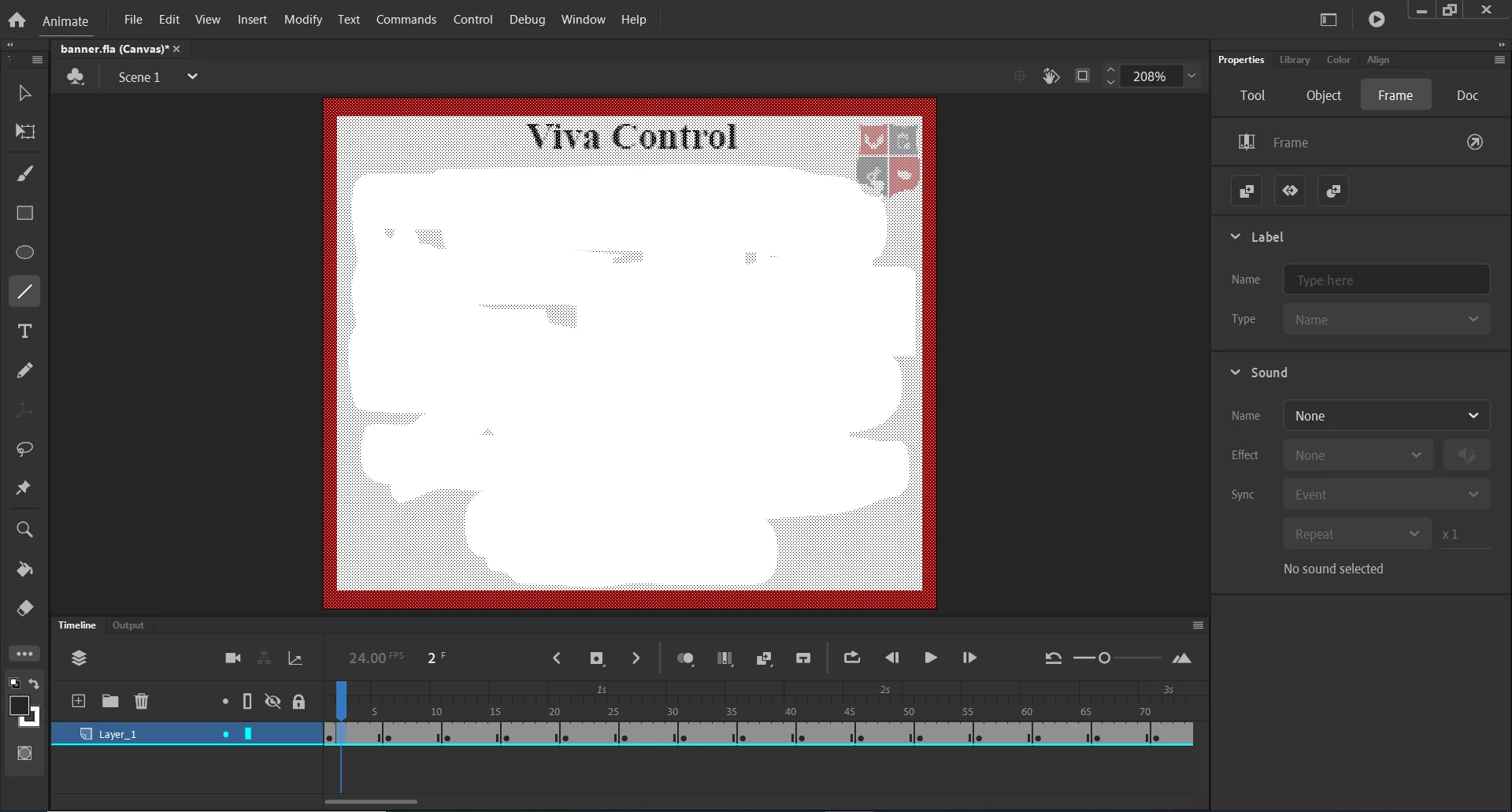The width and height of the screenshot is (1512, 812).
Task: Select the Brush tool
Action: [24, 173]
